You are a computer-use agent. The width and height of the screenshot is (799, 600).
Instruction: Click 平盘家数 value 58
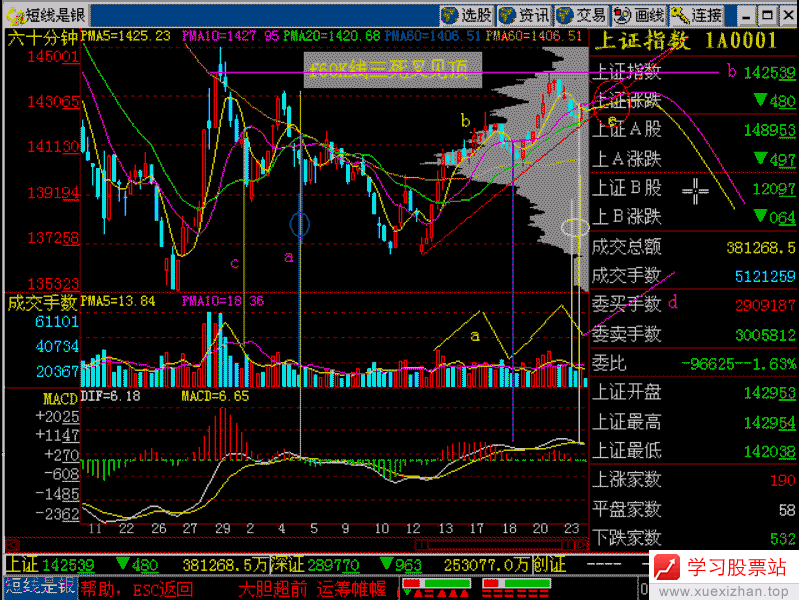point(787,510)
